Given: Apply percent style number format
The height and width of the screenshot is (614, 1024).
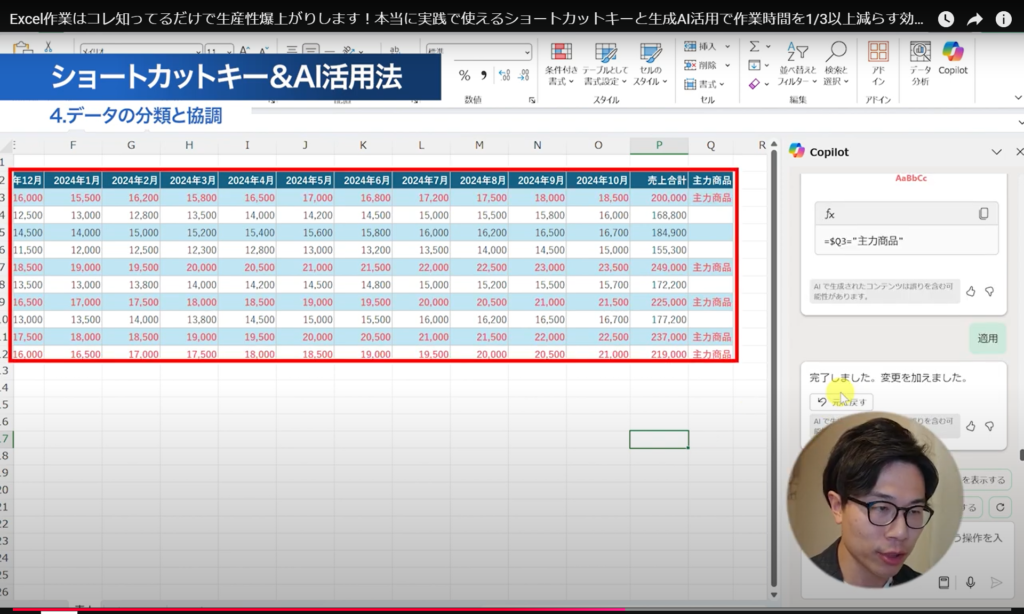Looking at the screenshot, I should coord(464,75).
